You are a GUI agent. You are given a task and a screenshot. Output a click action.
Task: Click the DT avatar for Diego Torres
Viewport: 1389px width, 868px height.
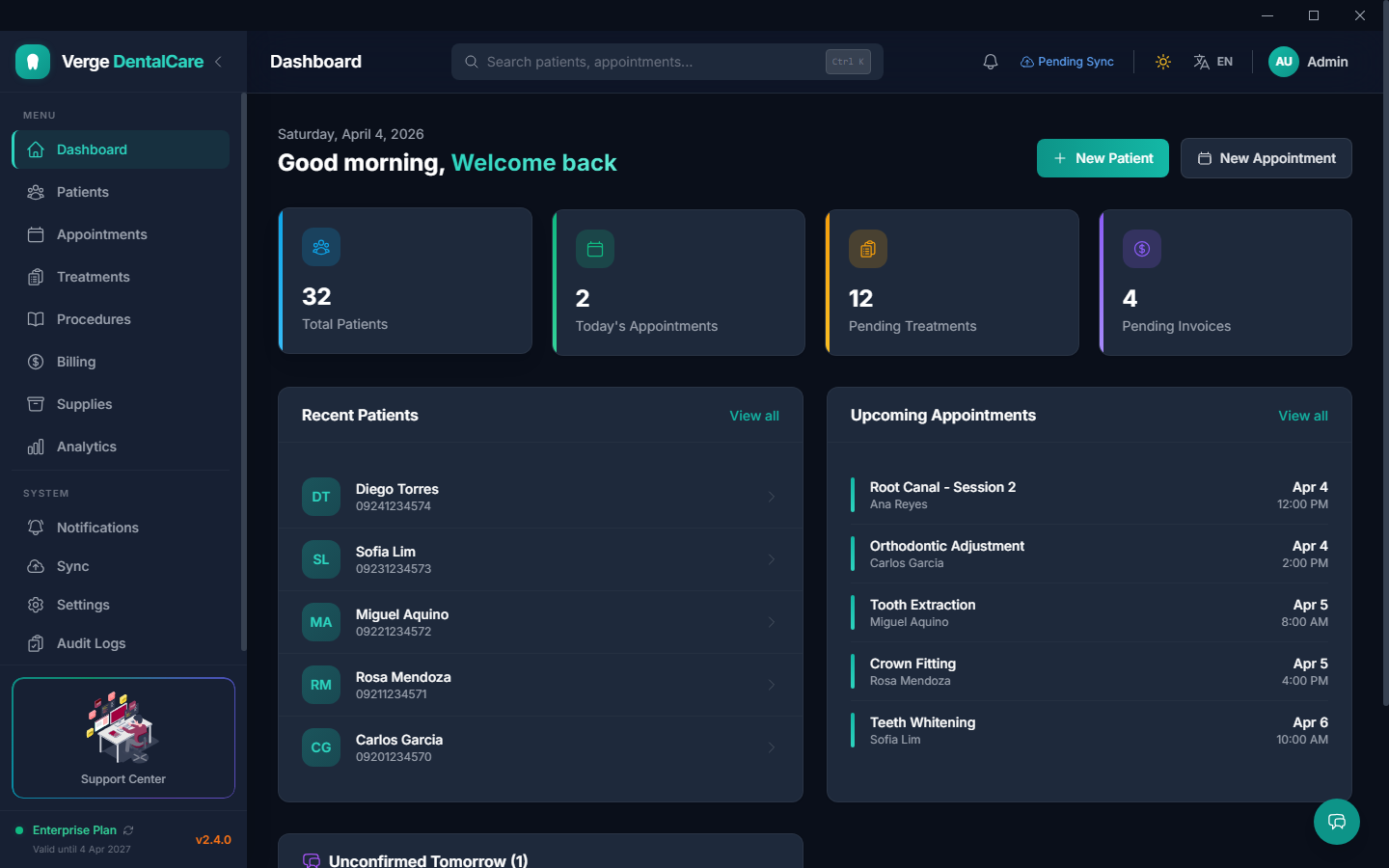[321, 497]
